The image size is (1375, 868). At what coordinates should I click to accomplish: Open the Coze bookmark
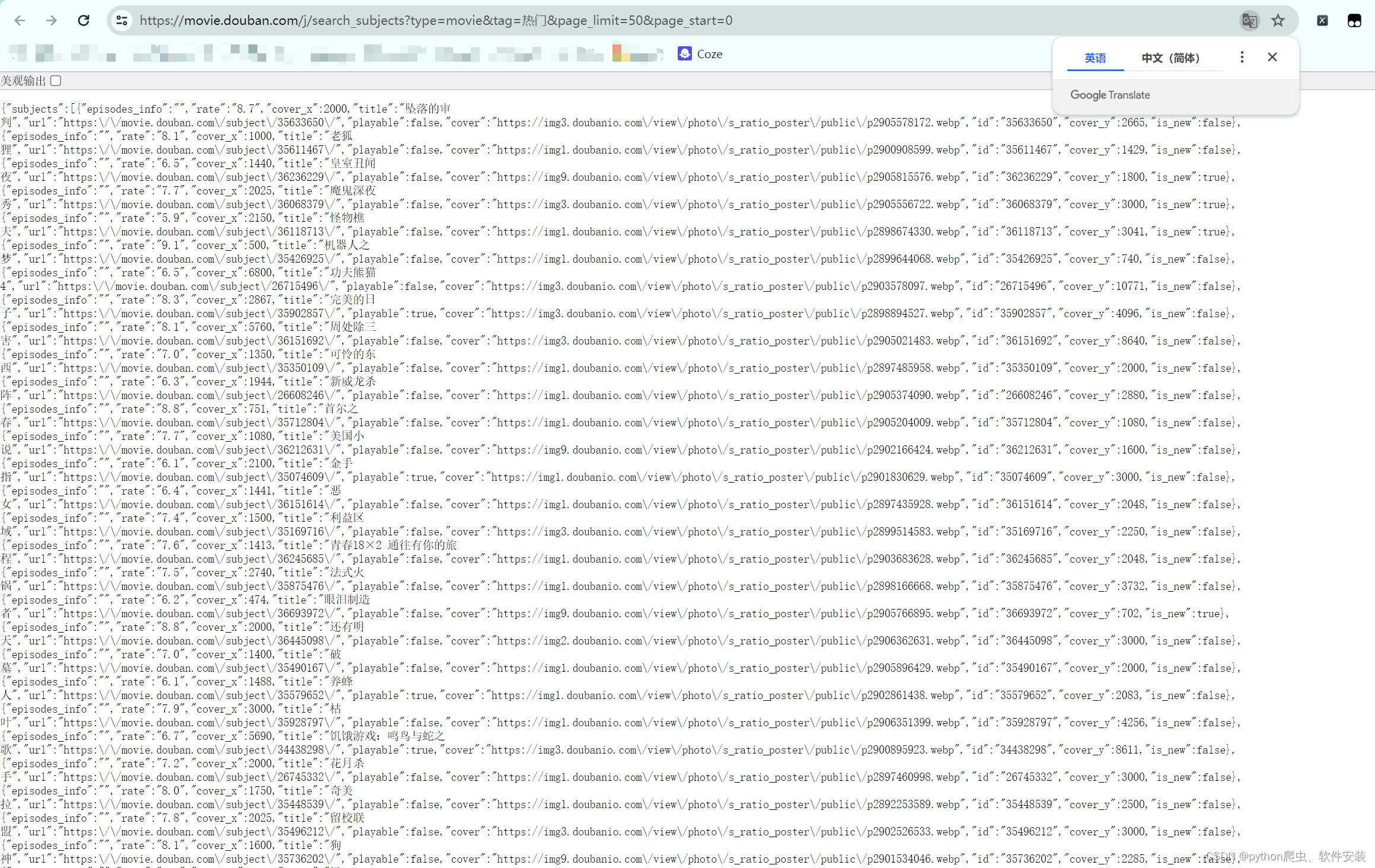(700, 54)
